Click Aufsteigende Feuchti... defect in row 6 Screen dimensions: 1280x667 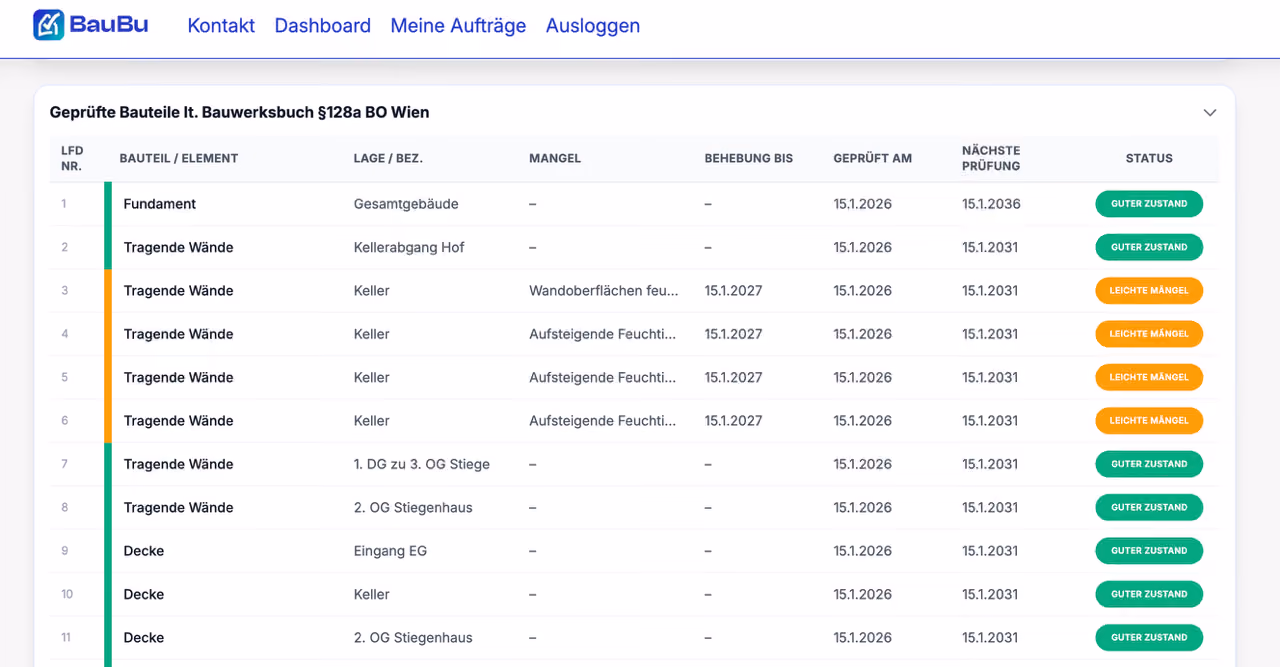point(603,421)
